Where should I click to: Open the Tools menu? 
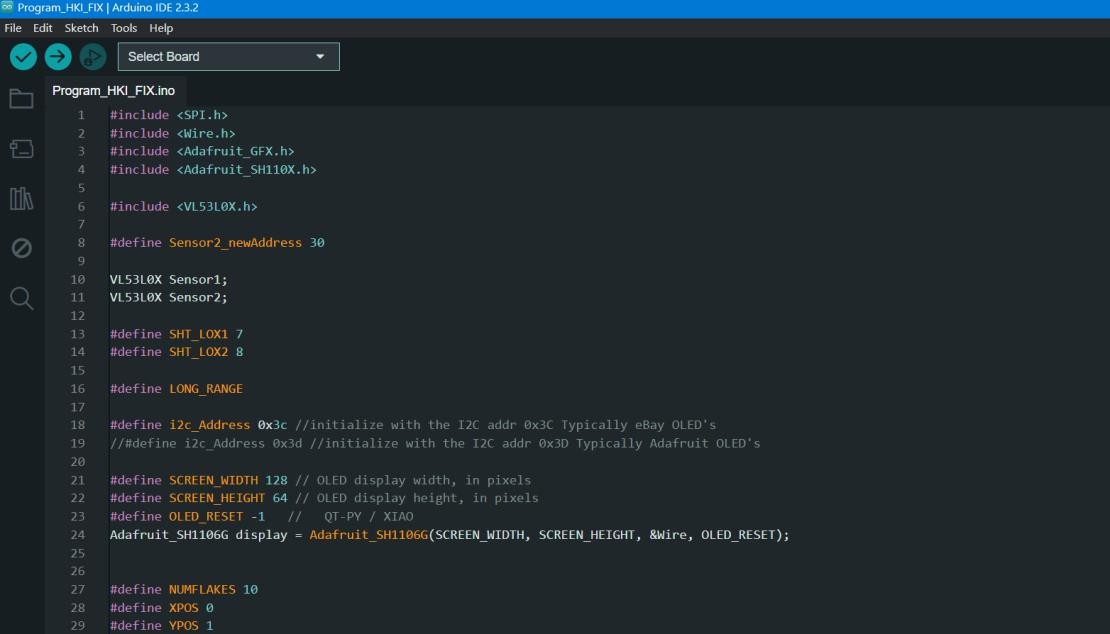click(x=124, y=28)
